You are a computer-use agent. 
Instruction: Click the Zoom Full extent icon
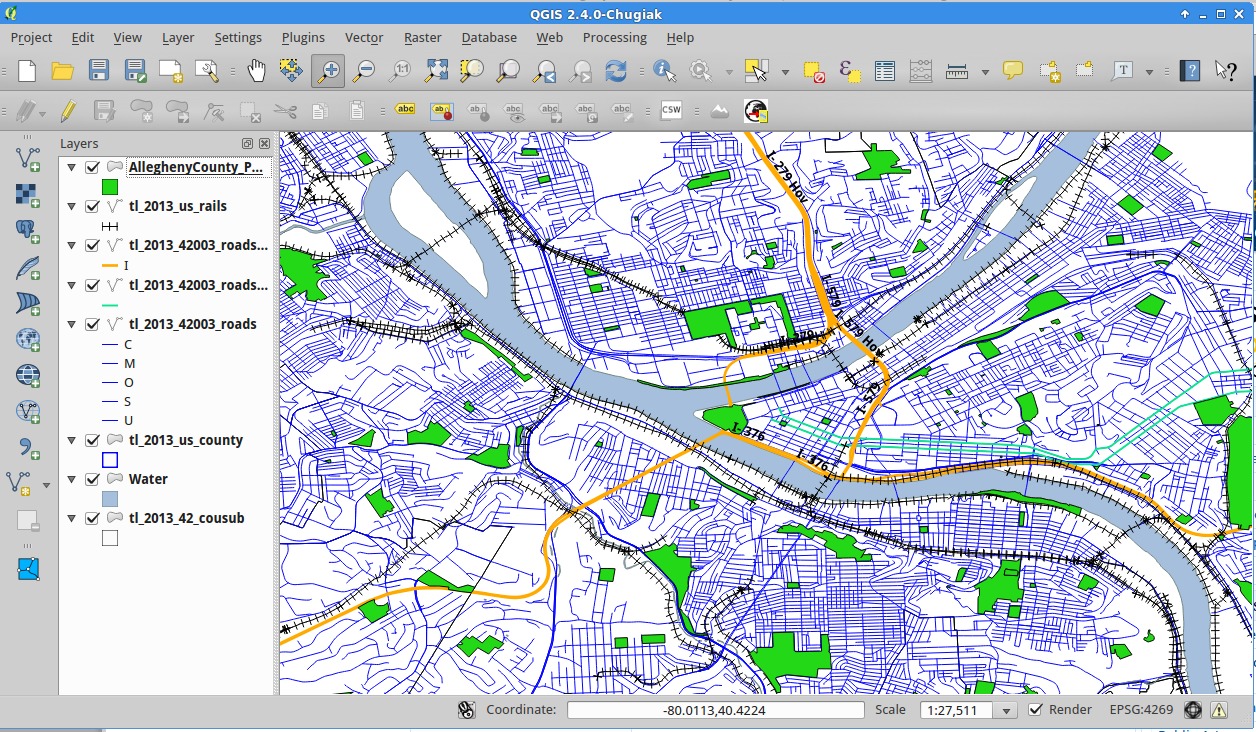click(x=436, y=70)
